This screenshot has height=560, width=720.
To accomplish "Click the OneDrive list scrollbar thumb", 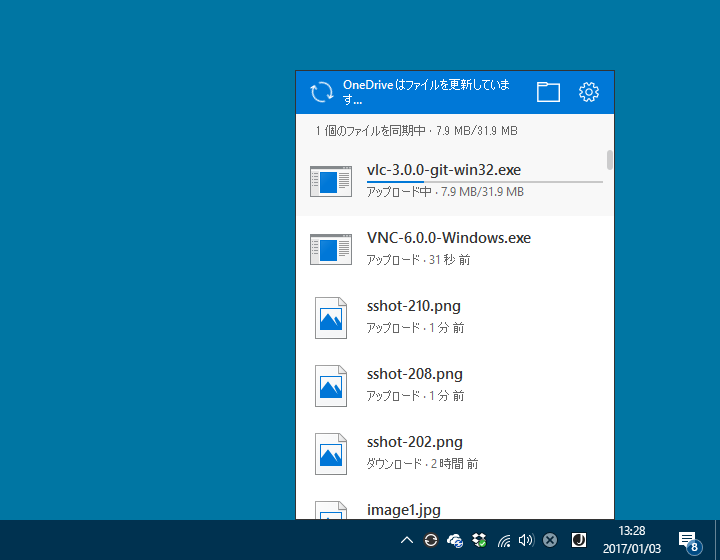I will 610,160.
